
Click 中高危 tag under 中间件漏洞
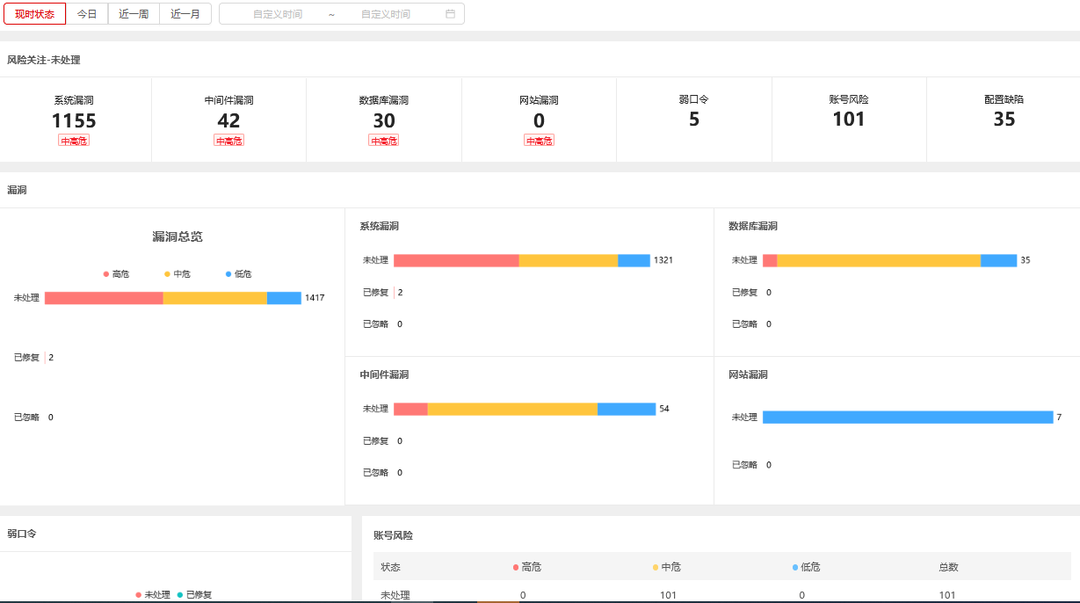229,141
